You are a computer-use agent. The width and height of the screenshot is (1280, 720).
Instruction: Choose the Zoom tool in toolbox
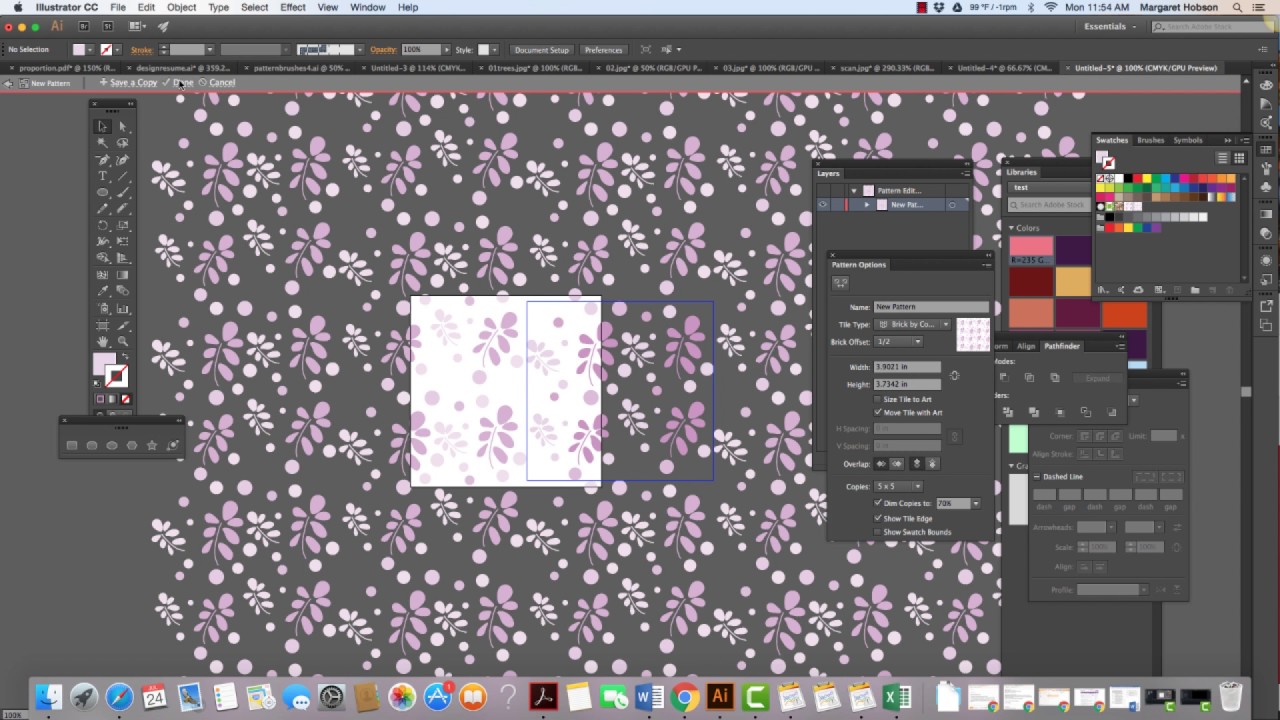[123, 342]
